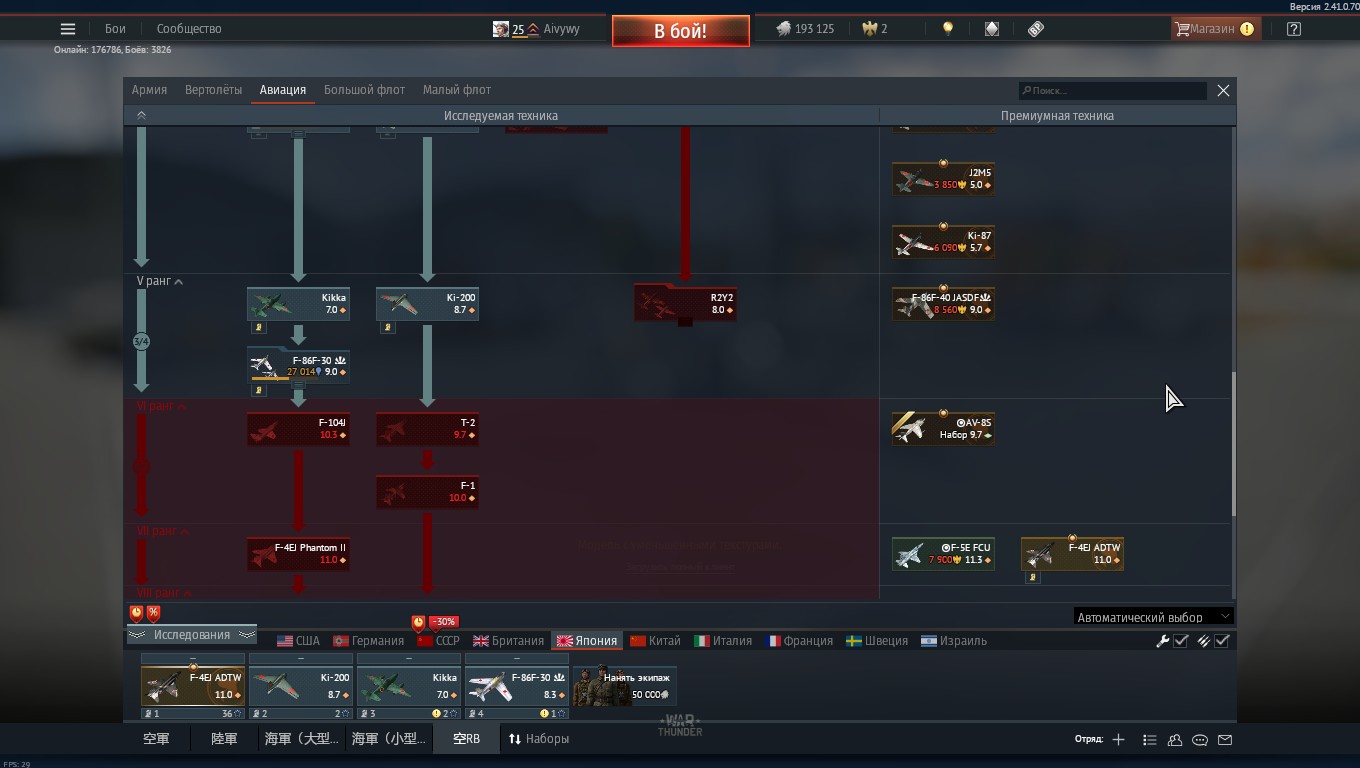Select the Ki-200 in research tree
1360x768 pixels.
click(x=427, y=304)
